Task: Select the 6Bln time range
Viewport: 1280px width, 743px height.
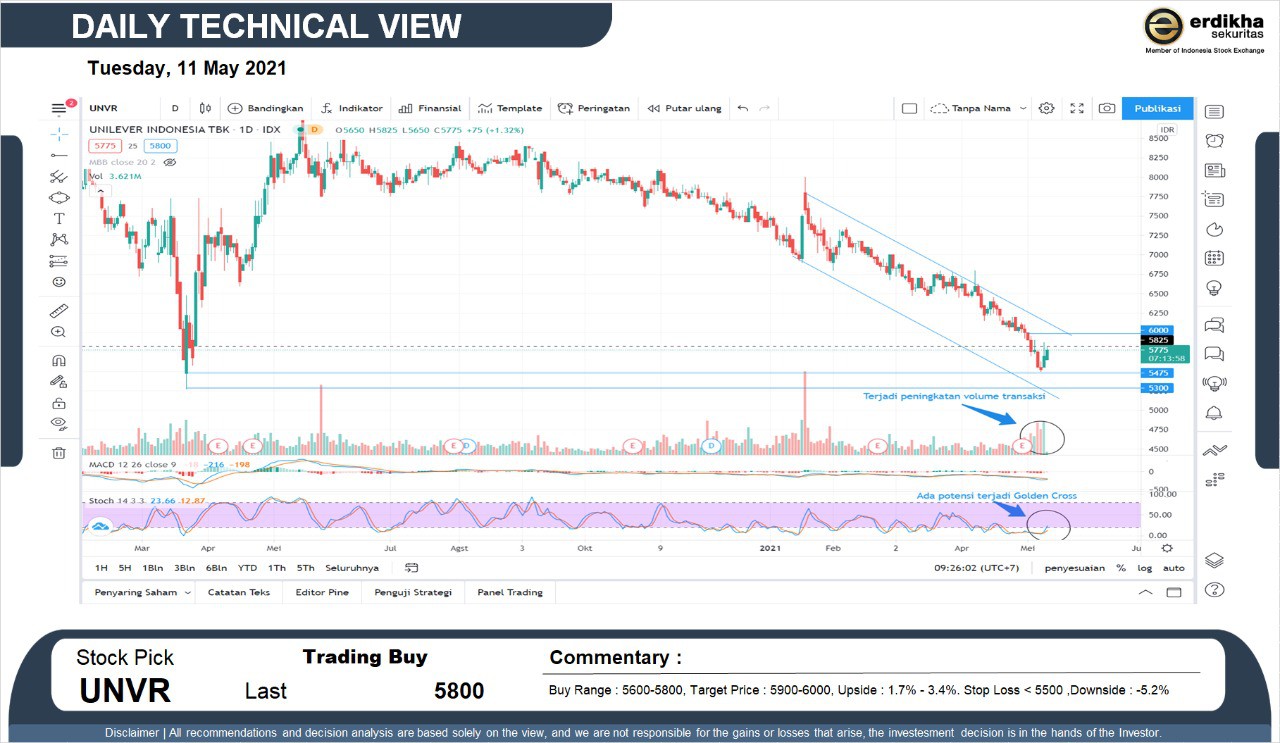Action: coord(216,568)
